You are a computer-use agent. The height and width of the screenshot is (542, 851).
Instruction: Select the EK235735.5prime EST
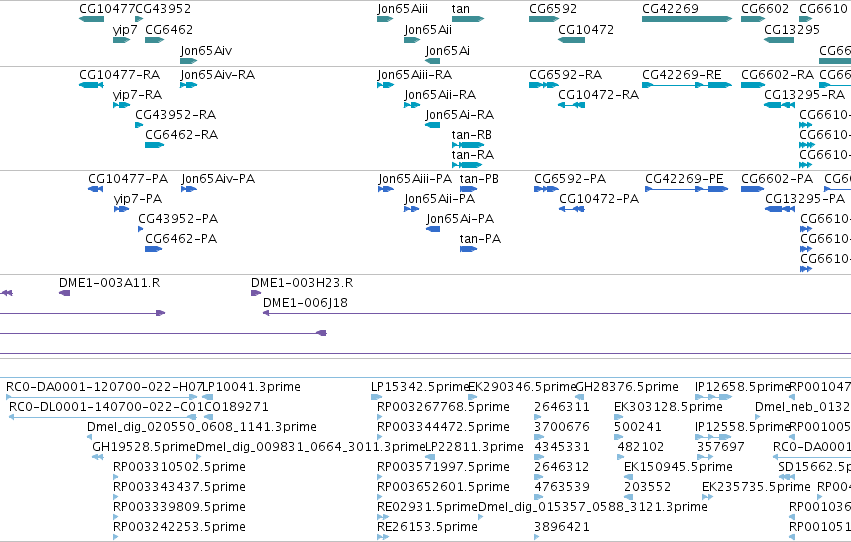tap(708, 498)
